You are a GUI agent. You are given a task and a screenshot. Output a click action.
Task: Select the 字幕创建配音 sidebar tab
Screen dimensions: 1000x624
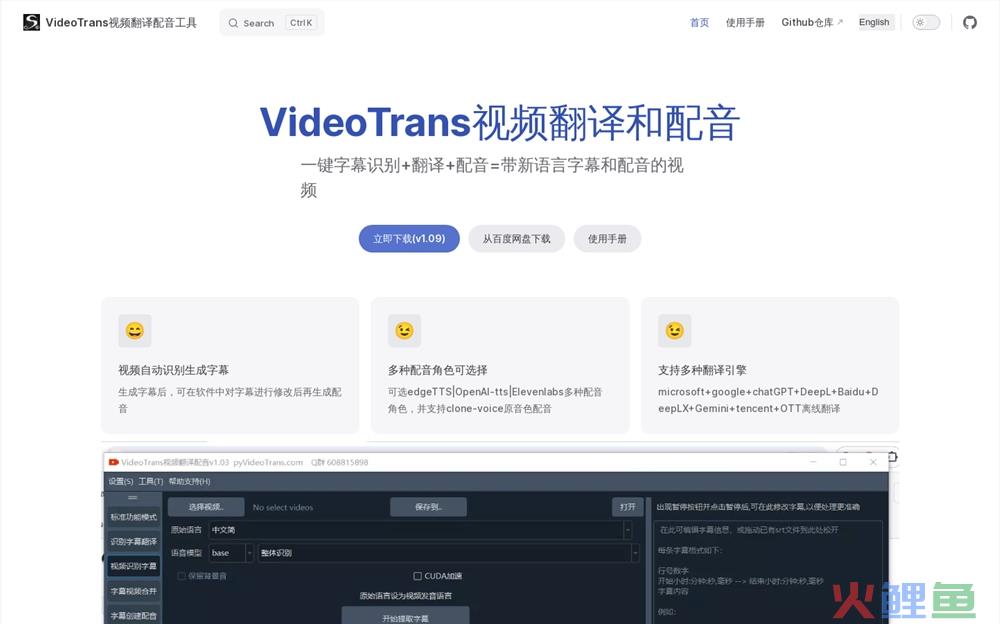pos(133,615)
